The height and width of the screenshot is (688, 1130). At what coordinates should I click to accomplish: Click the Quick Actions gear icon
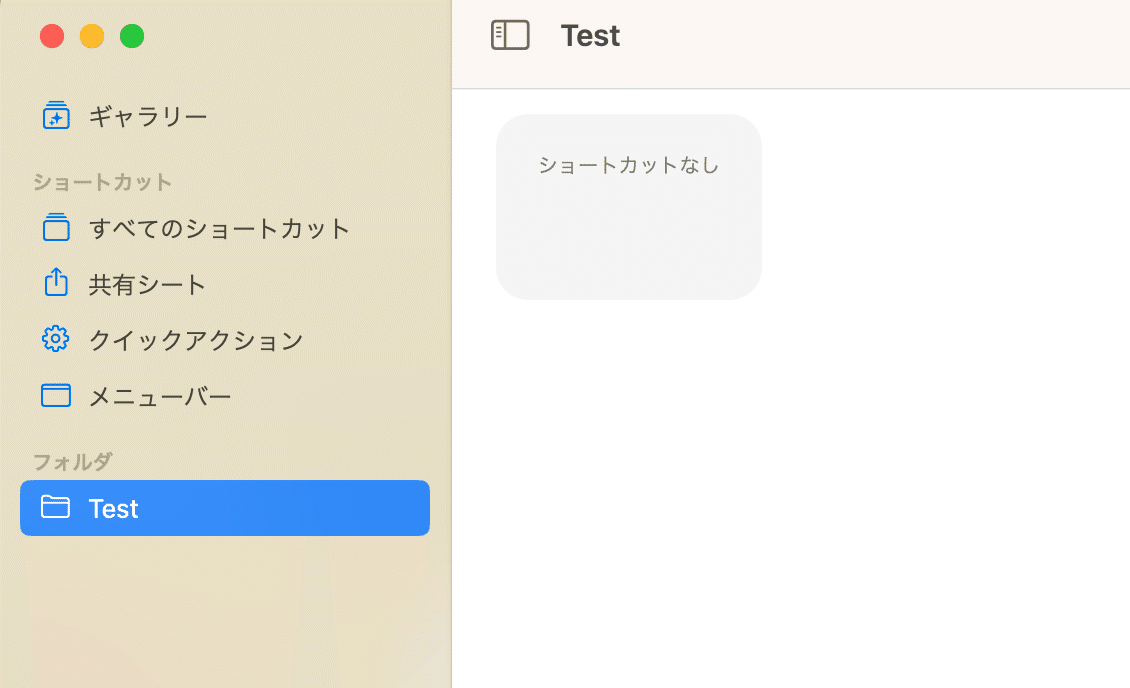[x=55, y=339]
